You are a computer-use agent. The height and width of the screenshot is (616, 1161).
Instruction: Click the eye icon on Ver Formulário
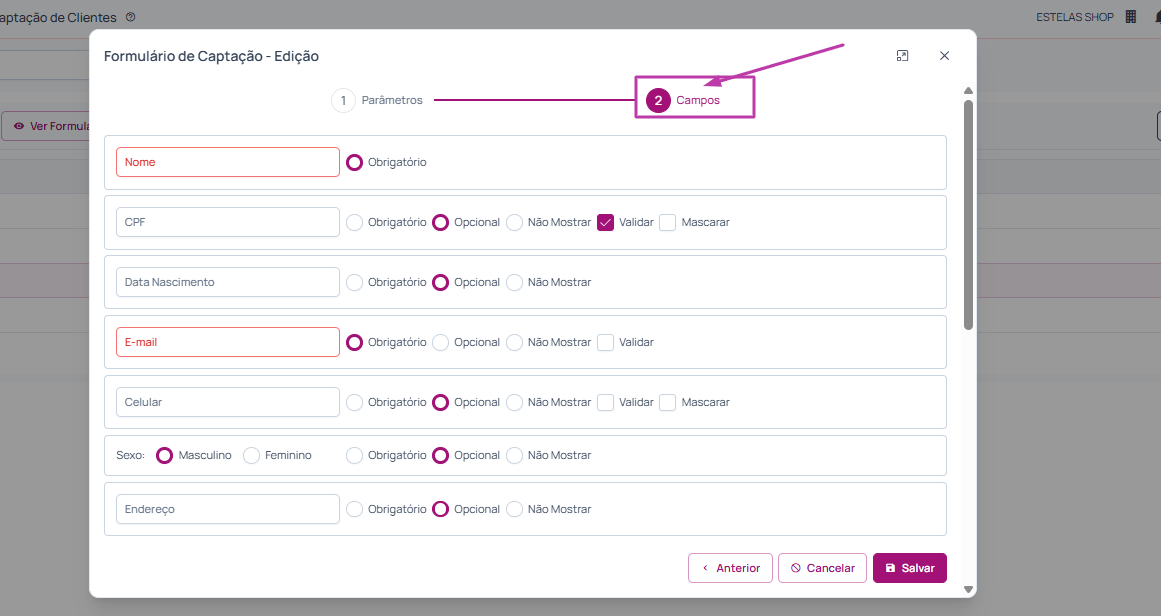point(19,127)
